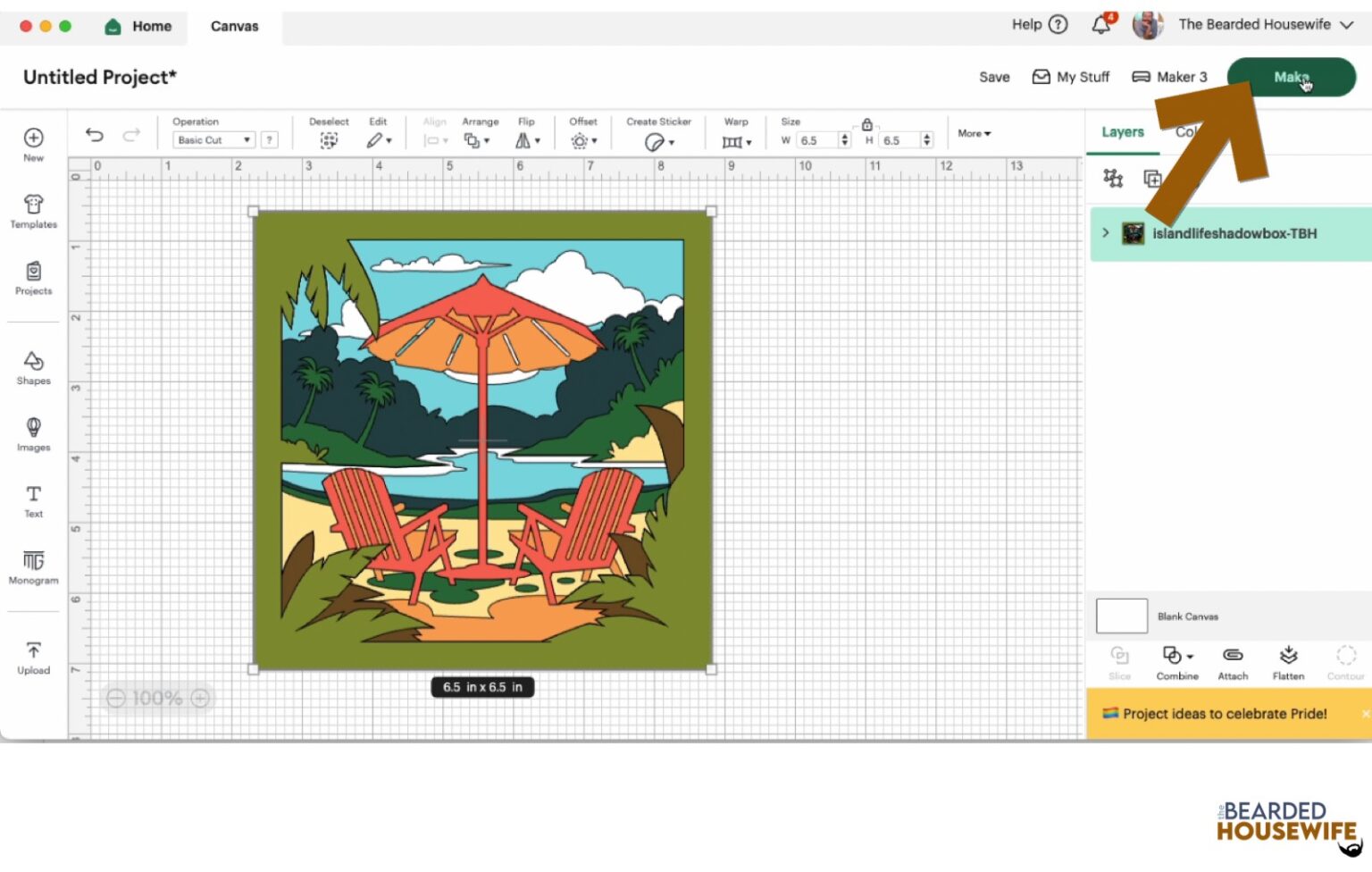Switch to the Layers tab

tap(1122, 132)
